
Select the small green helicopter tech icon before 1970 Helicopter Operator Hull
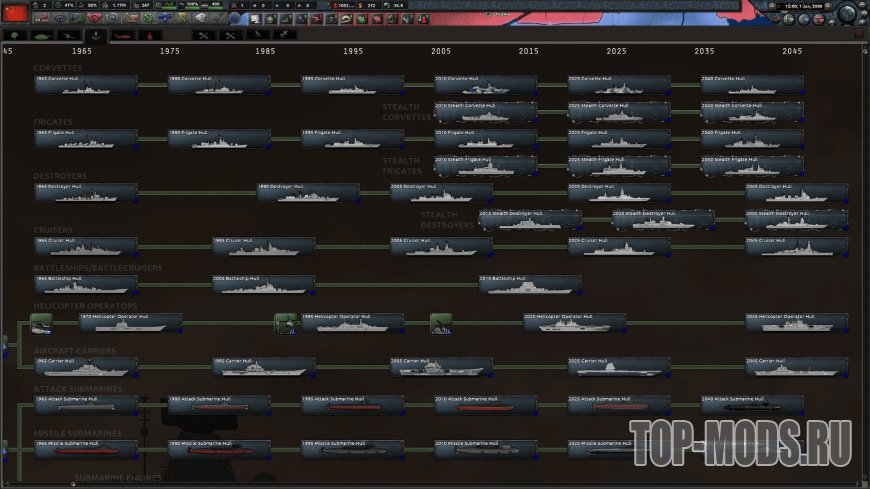pyautogui.click(x=41, y=323)
